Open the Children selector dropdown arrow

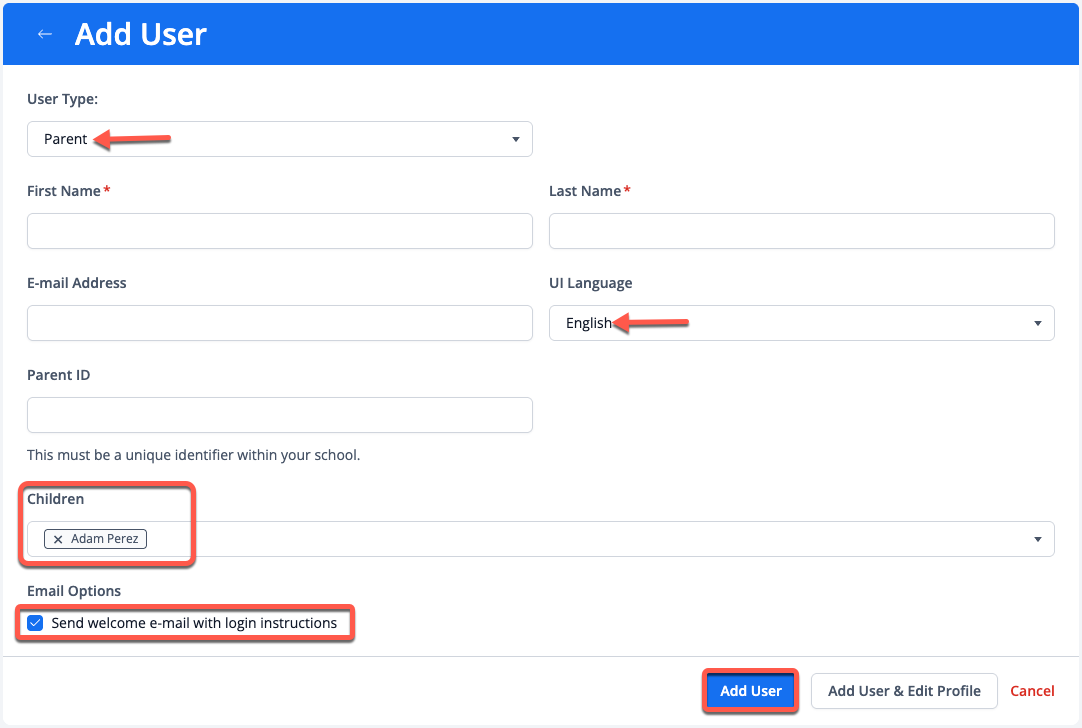[x=1037, y=539]
